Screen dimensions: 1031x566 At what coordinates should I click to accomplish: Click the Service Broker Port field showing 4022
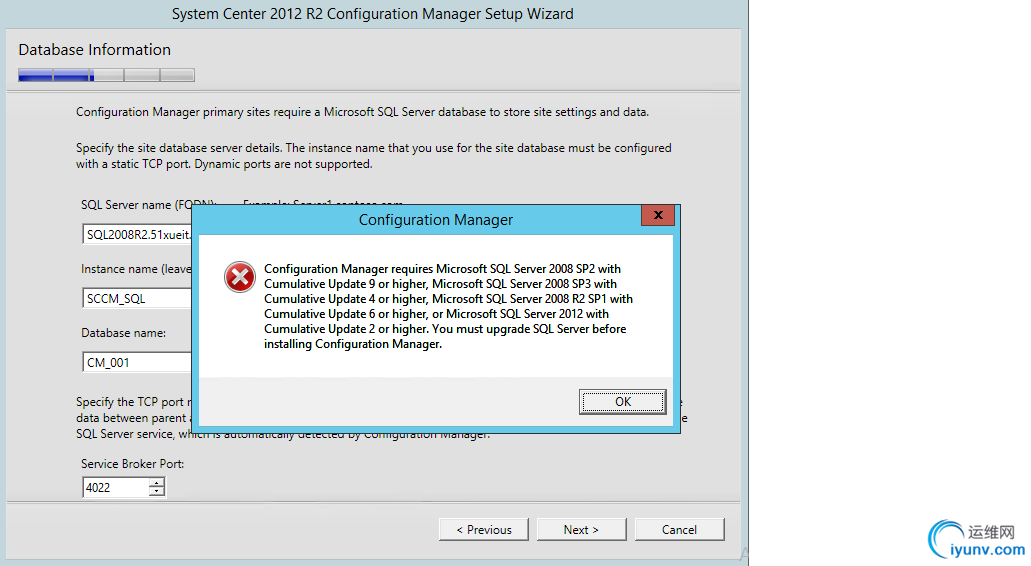(115, 488)
